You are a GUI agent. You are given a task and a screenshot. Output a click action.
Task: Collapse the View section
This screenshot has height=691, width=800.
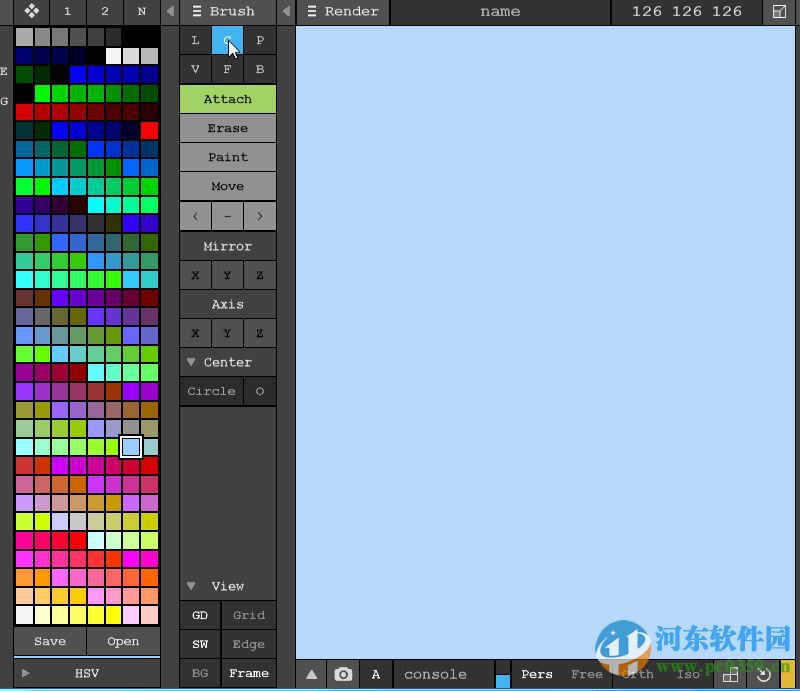[191, 586]
